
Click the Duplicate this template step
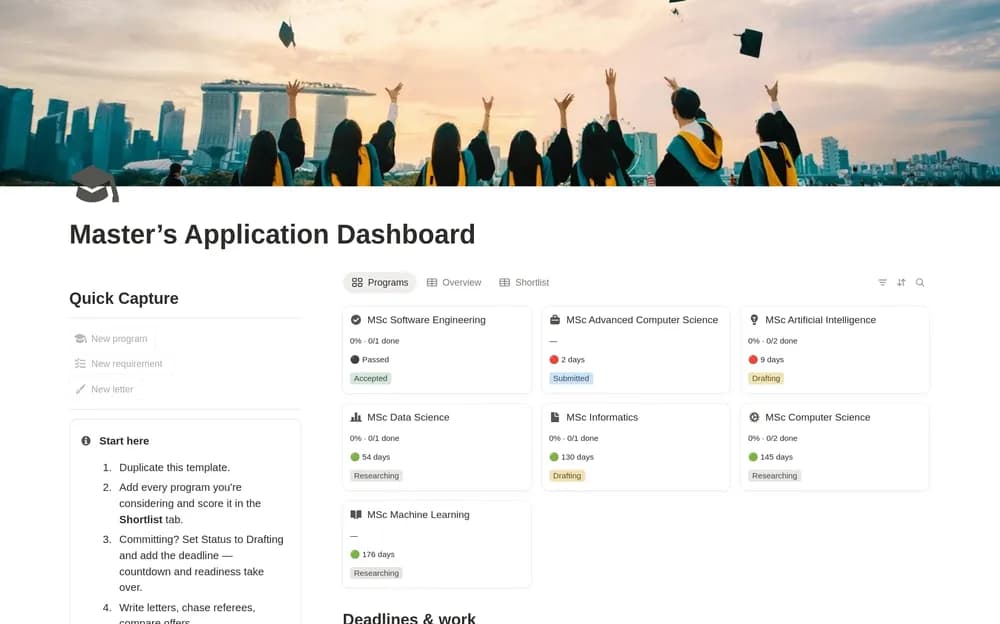click(174, 467)
